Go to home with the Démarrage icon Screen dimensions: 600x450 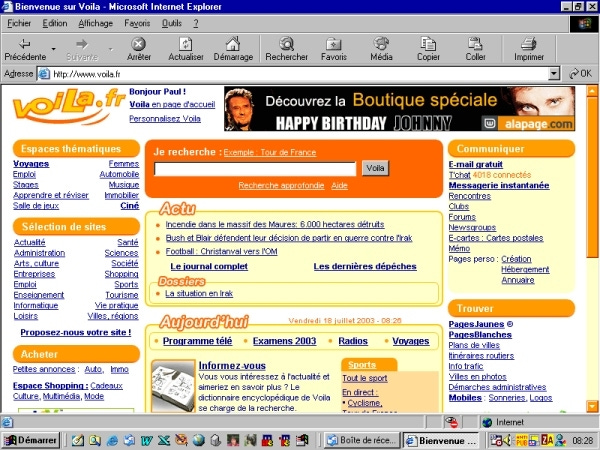(x=233, y=44)
